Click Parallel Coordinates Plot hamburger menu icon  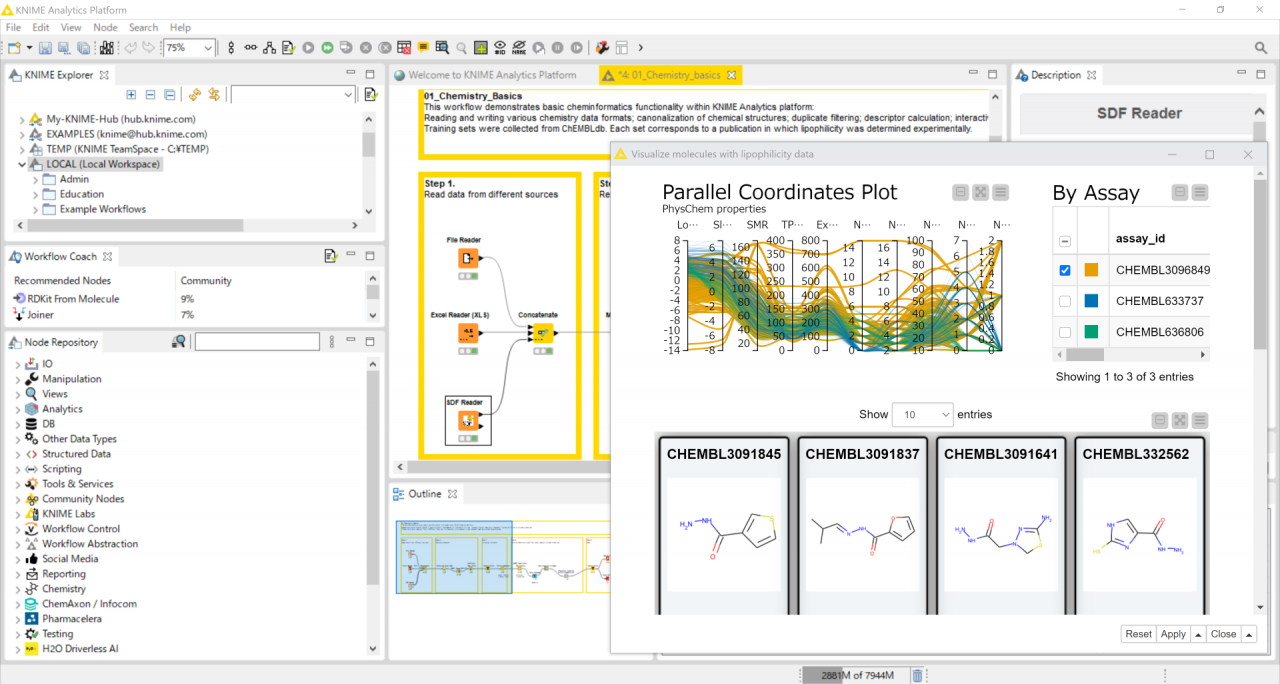[x=1000, y=193]
